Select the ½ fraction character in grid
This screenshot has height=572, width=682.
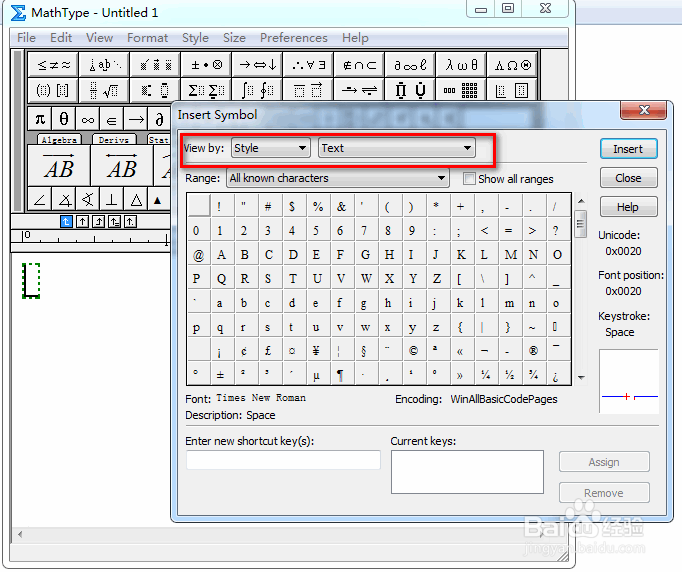click(509, 375)
